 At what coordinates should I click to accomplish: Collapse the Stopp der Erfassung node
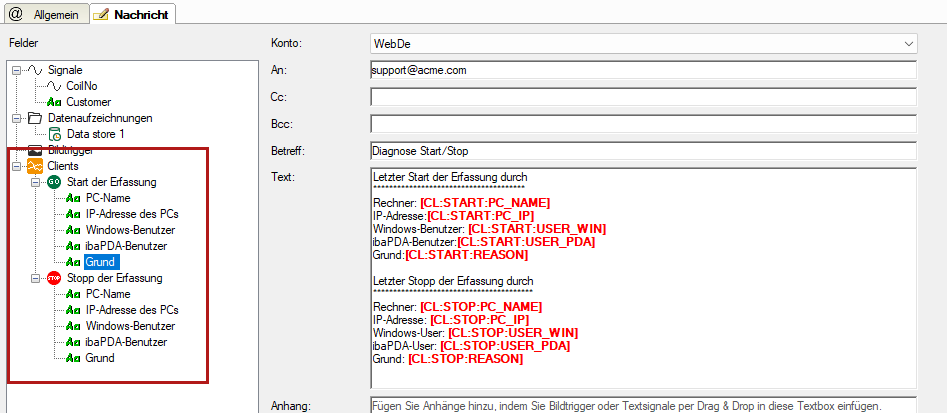tap(35, 278)
